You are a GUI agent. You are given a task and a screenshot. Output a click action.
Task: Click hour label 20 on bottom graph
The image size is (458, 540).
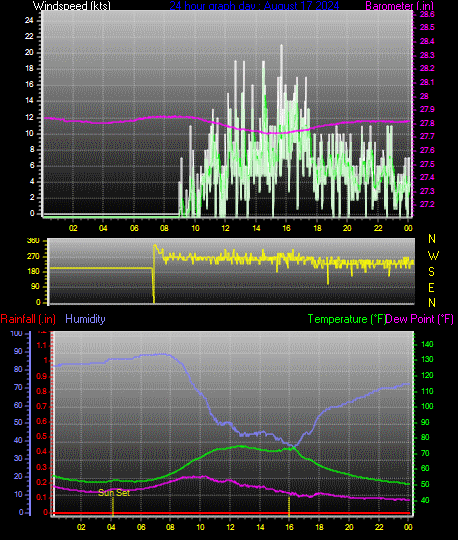click(x=349, y=527)
